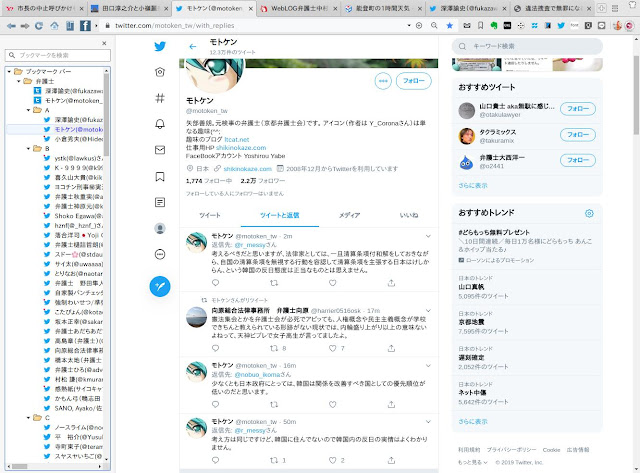Screen dimensions: 640x473
Task: Click the Facebook toolbar icon
Action: [85, 26]
